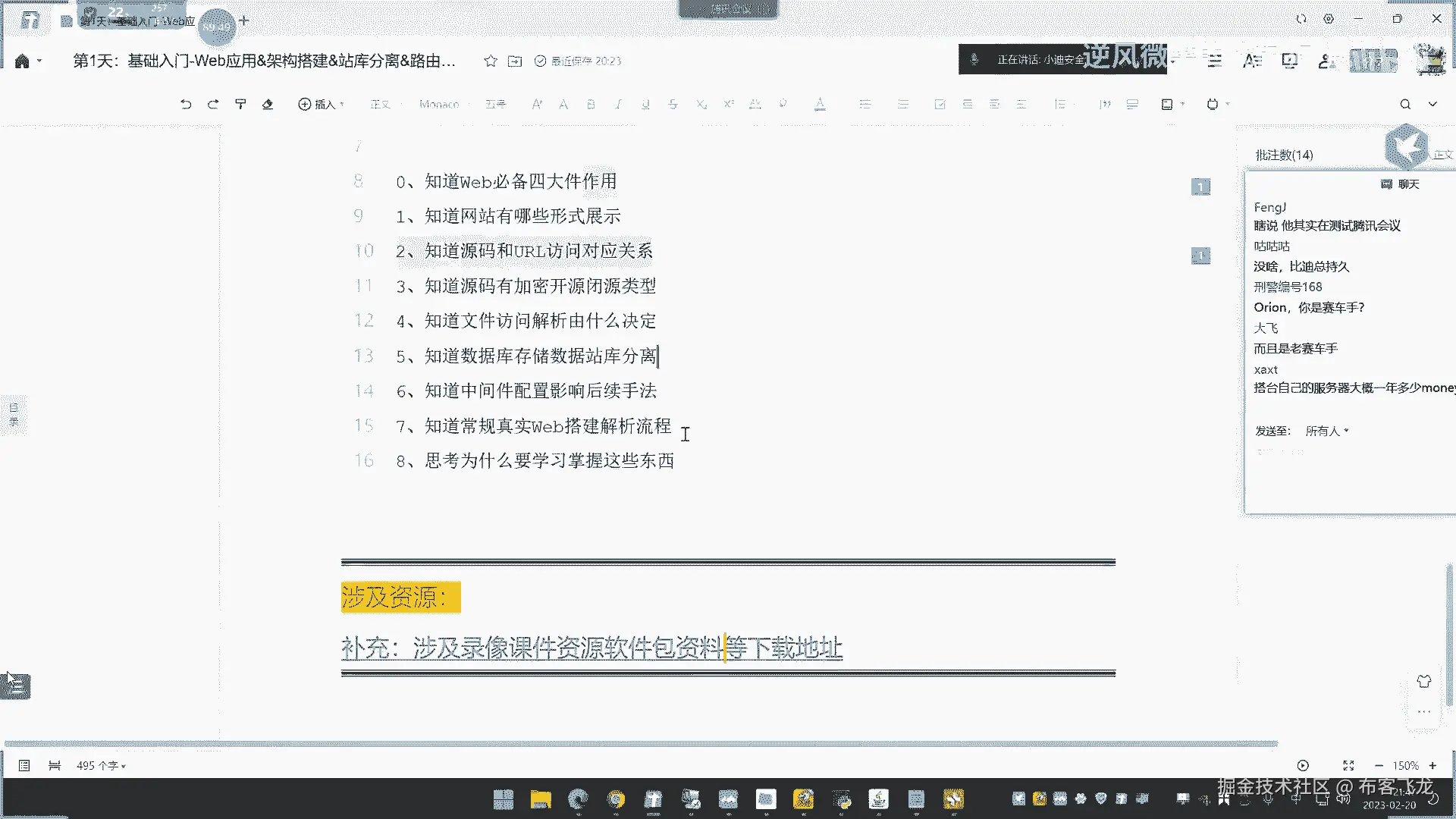Click the clear formatting eraser icon

[268, 104]
